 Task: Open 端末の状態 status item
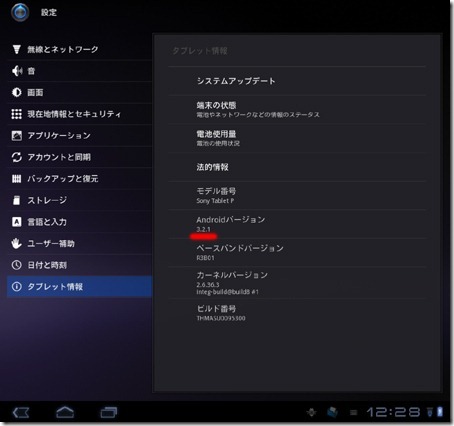[297, 110]
